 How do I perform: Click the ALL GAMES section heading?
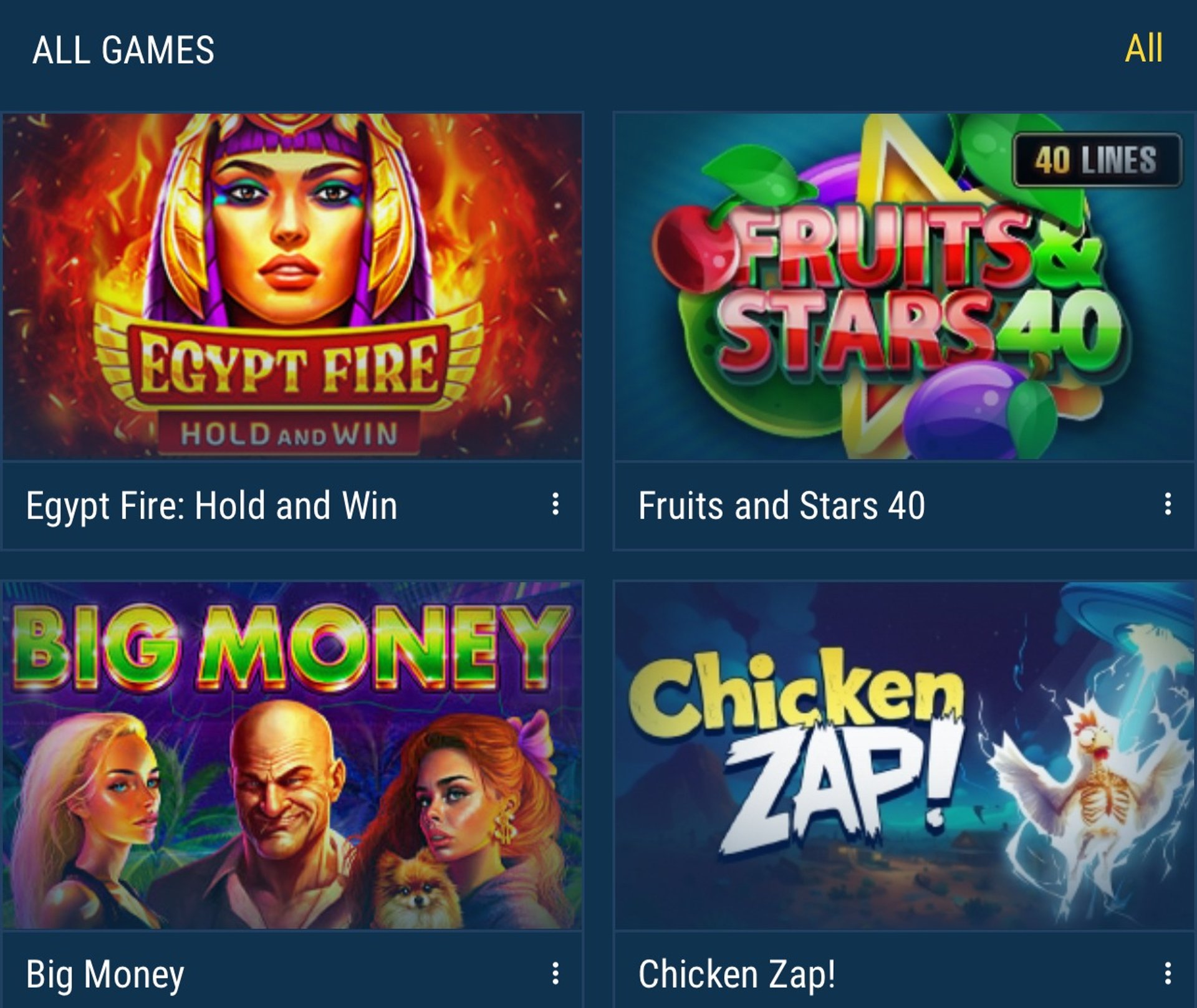123,50
